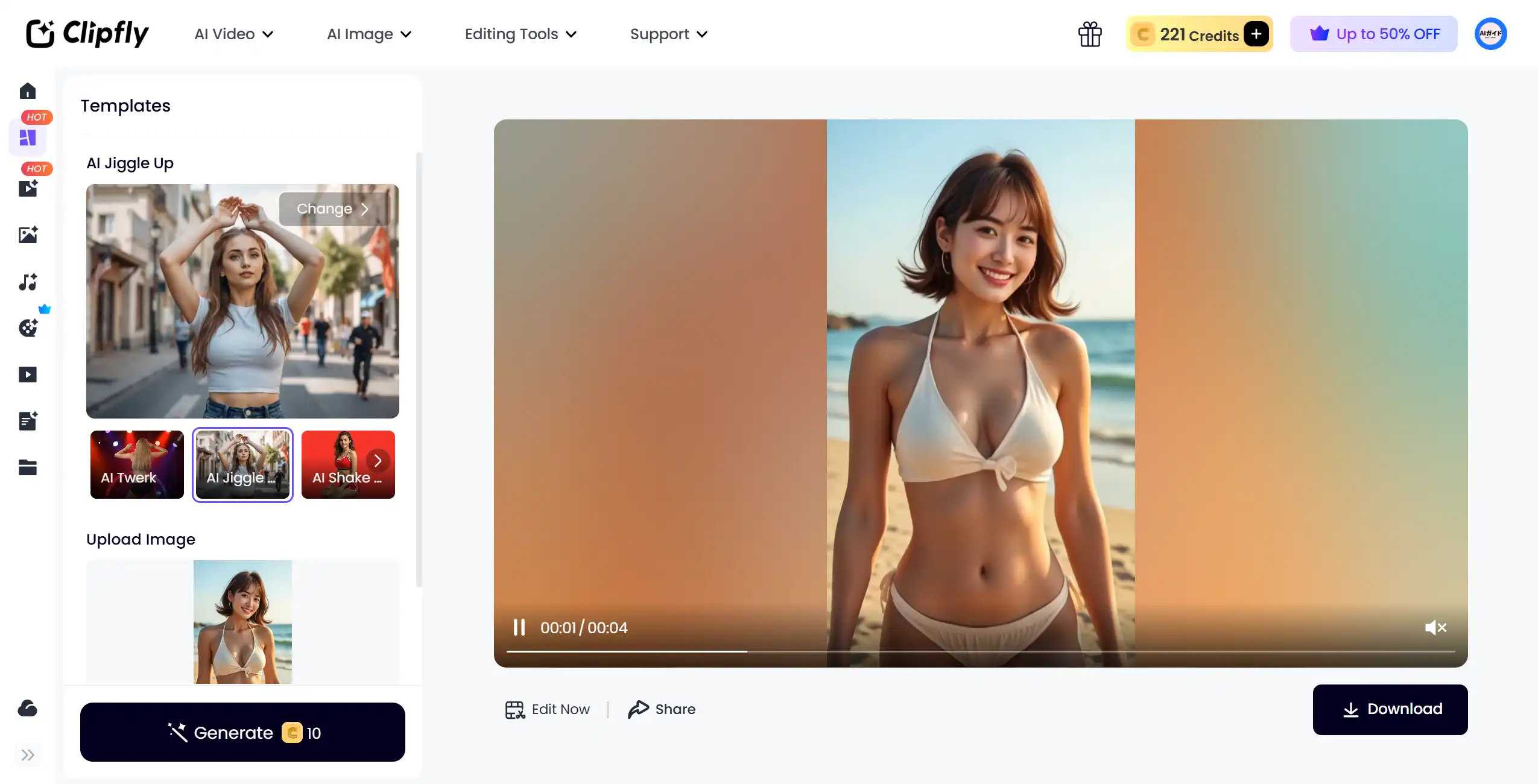Pause the playing video
Image resolution: width=1538 pixels, height=784 pixels.
click(519, 627)
